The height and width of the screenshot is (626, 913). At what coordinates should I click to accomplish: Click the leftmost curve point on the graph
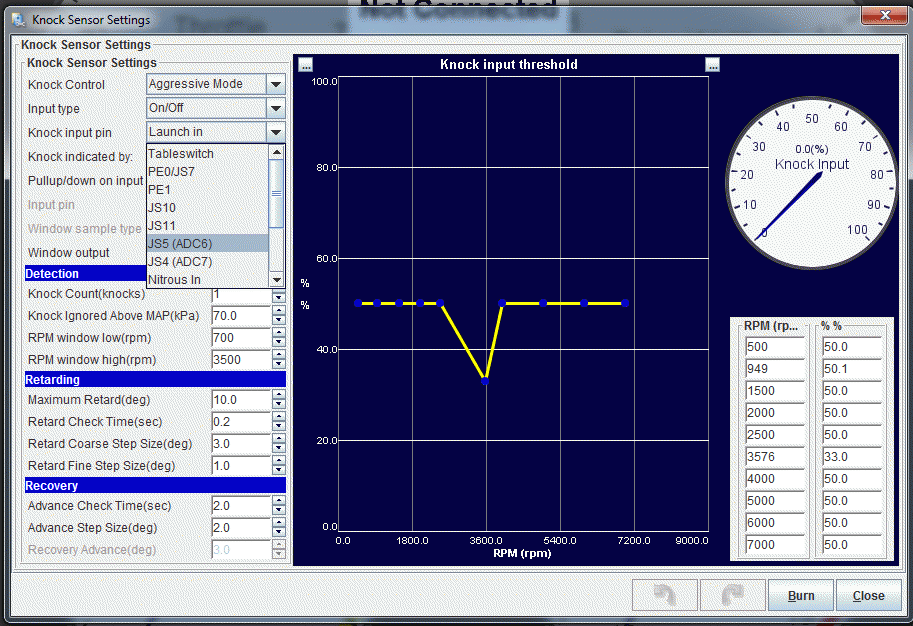[358, 303]
